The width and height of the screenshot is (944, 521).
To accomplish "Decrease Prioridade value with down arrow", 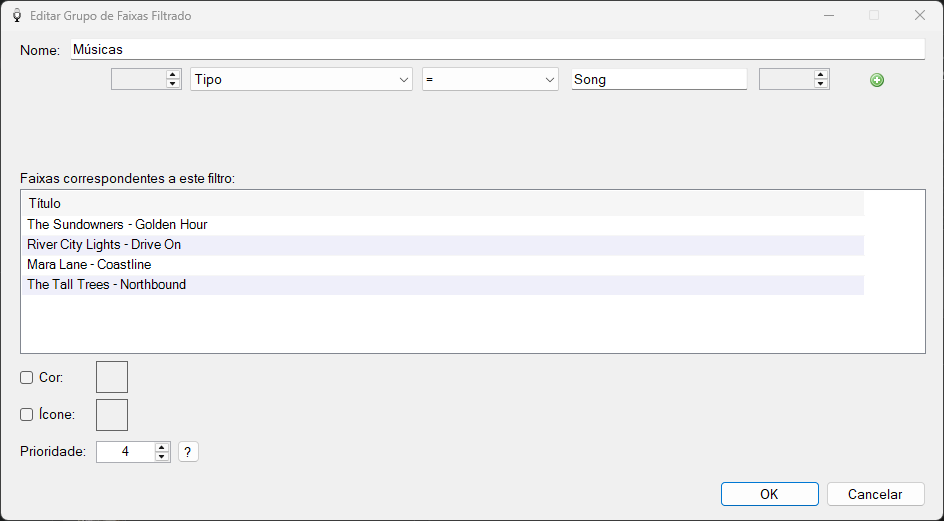I will [161, 457].
